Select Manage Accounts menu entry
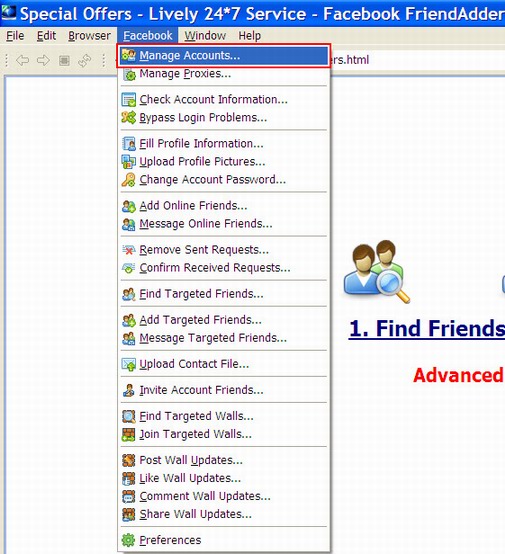 [224, 55]
